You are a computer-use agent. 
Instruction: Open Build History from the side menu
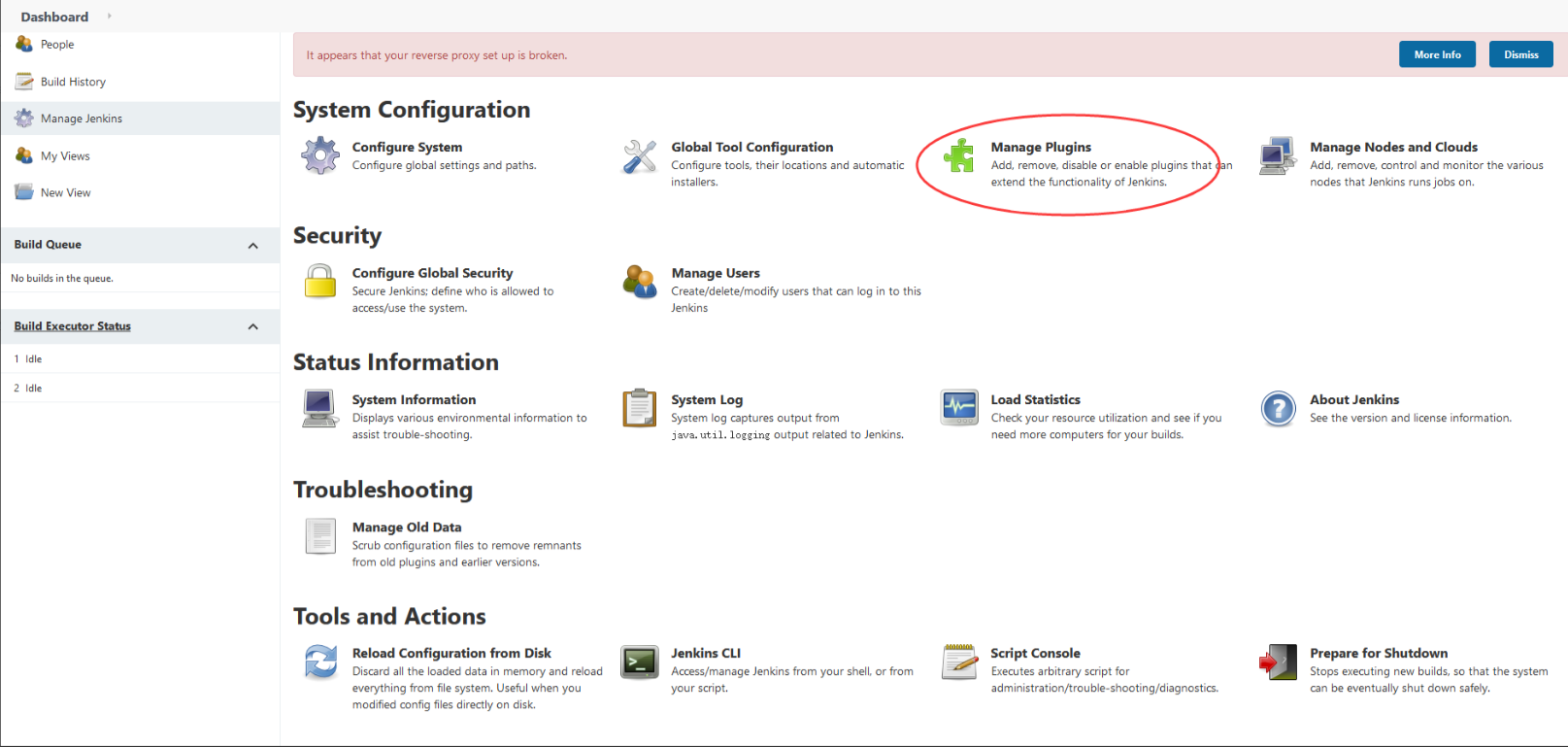point(73,82)
